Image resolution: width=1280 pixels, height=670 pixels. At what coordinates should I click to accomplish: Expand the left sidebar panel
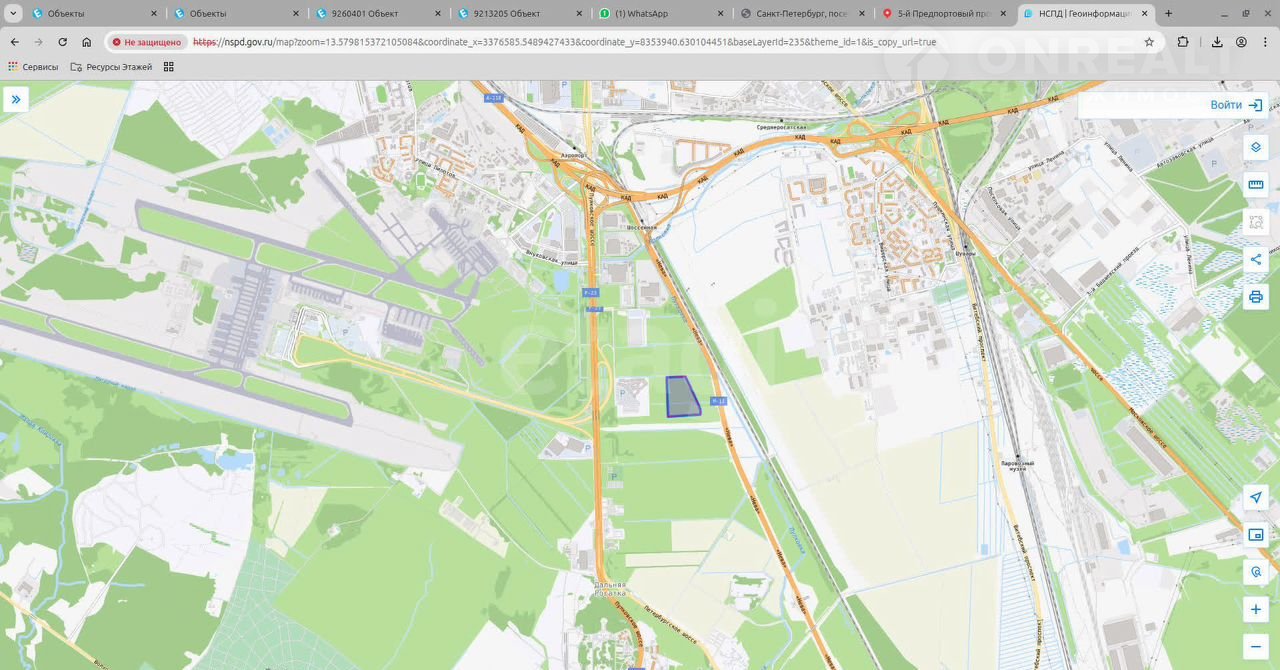pyautogui.click(x=16, y=99)
